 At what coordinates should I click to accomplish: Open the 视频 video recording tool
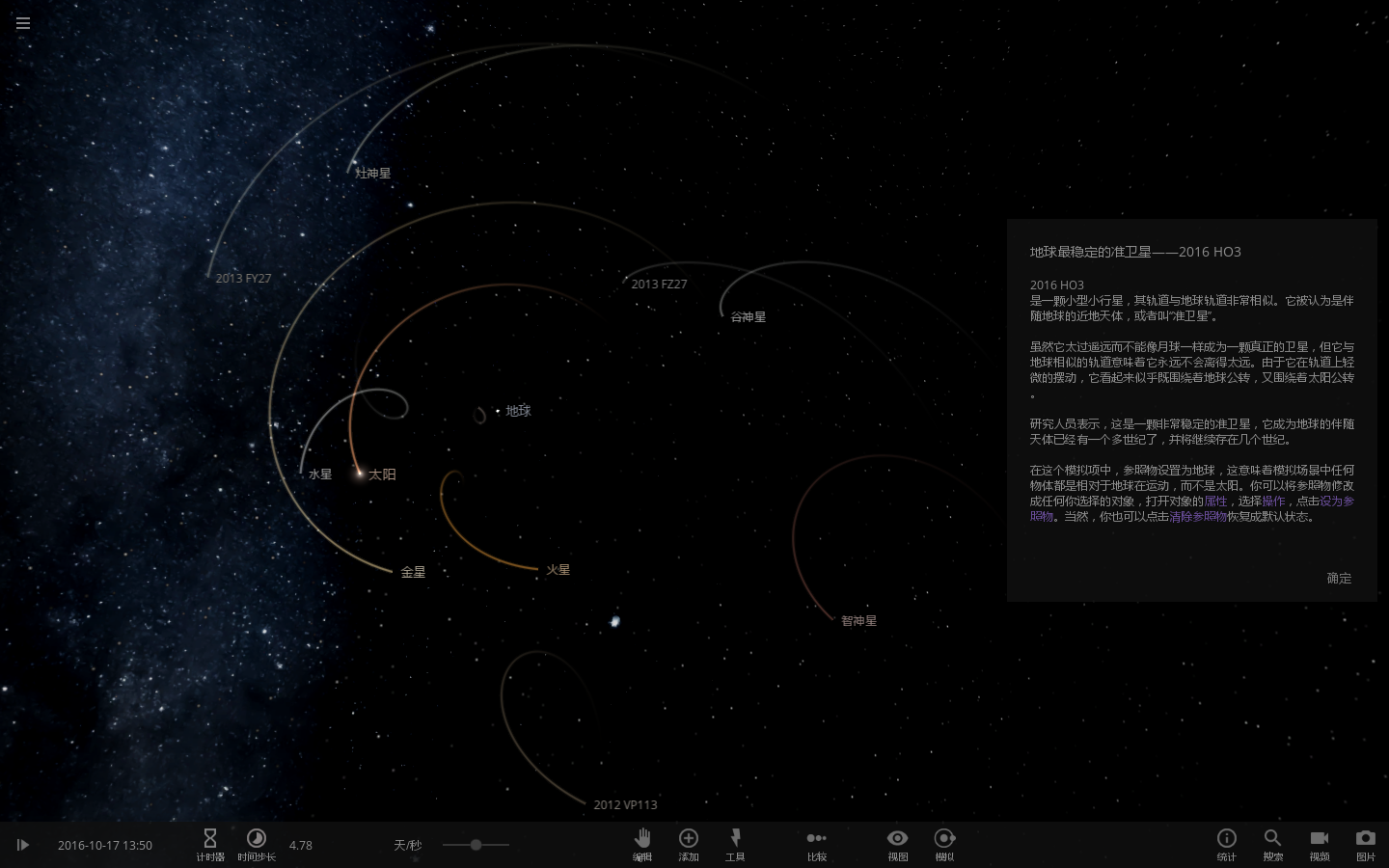pos(1320,844)
